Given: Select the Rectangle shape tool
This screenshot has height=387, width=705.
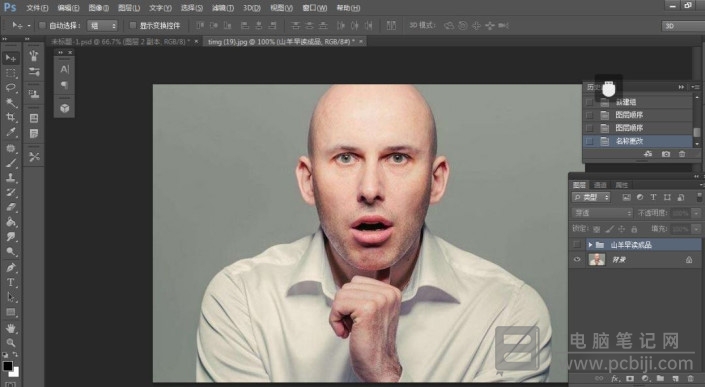Looking at the screenshot, I should [10, 312].
